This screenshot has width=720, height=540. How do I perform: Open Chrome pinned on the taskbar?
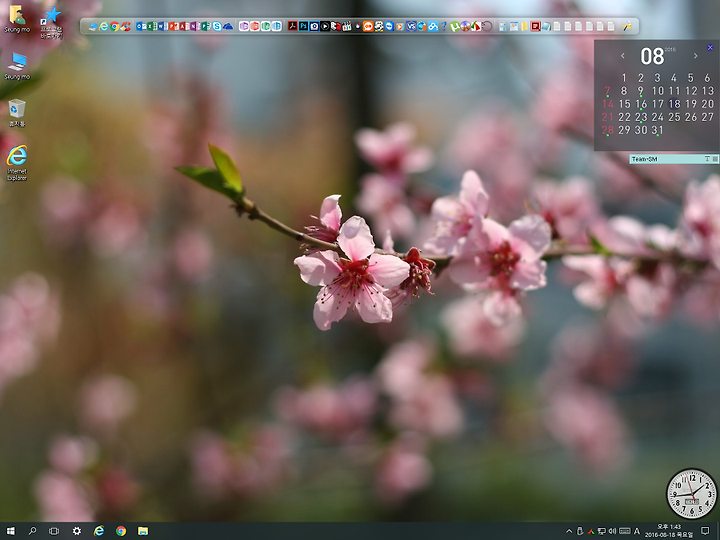(x=121, y=531)
